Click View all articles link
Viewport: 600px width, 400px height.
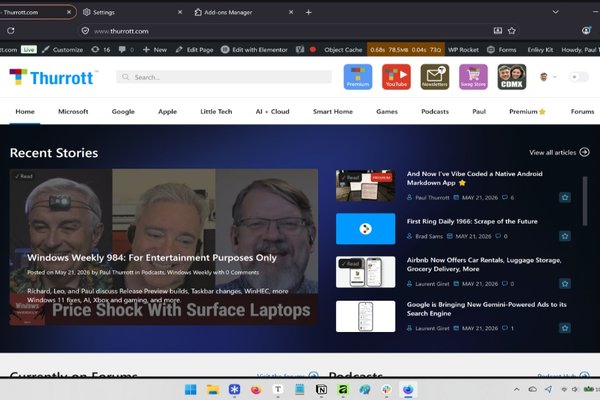(x=559, y=152)
